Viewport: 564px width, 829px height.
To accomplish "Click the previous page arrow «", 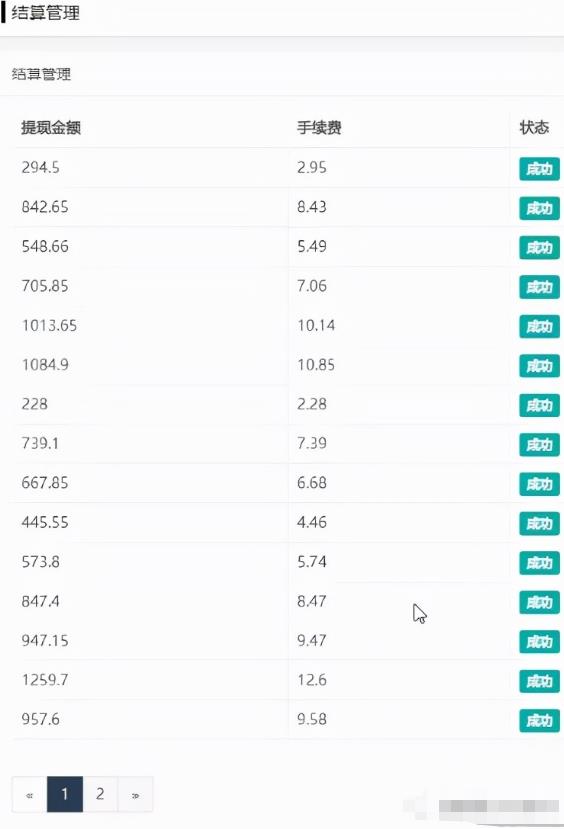I will click(x=30, y=794).
